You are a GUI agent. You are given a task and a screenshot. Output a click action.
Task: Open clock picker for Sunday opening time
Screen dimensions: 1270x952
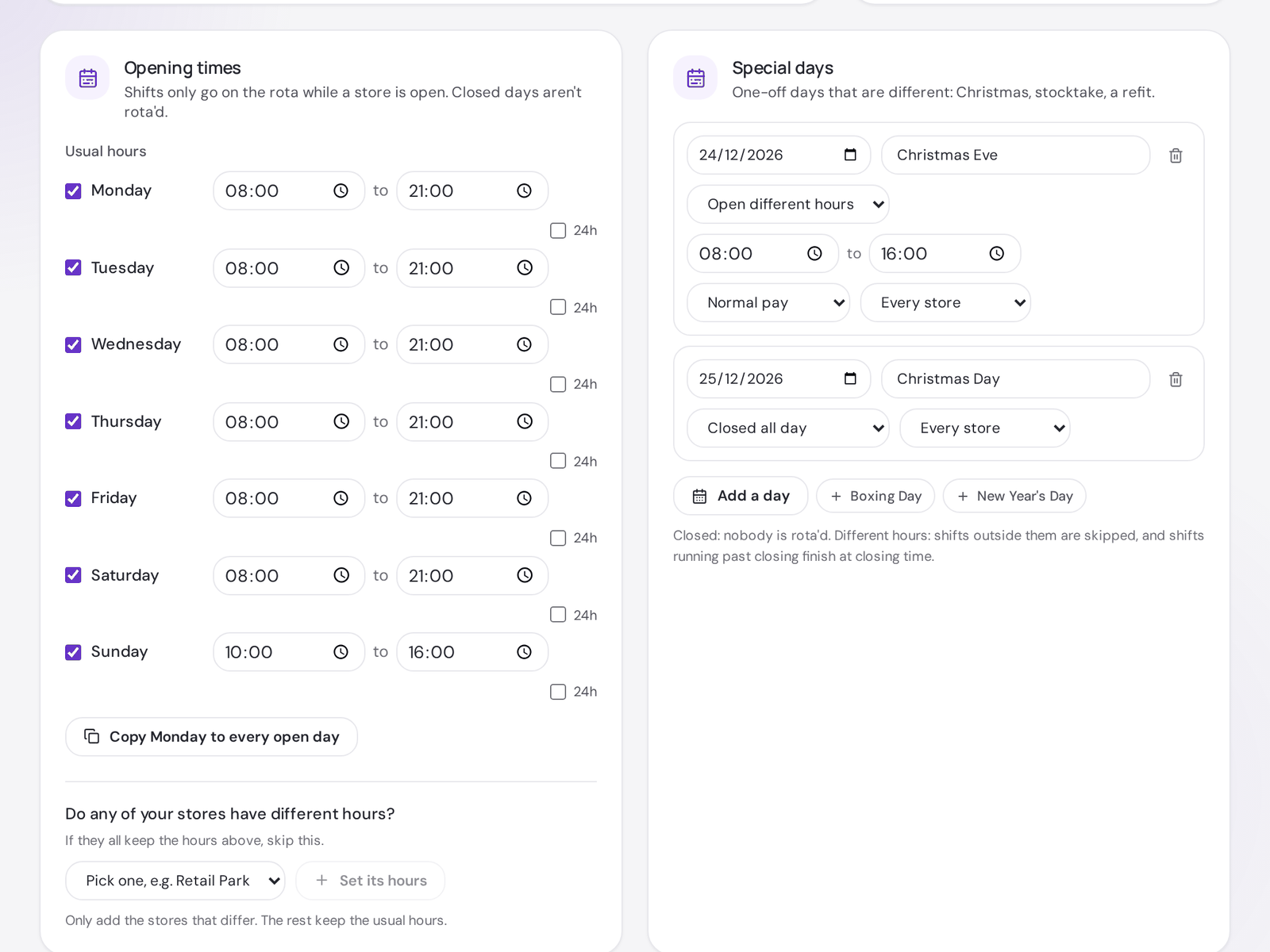341,652
